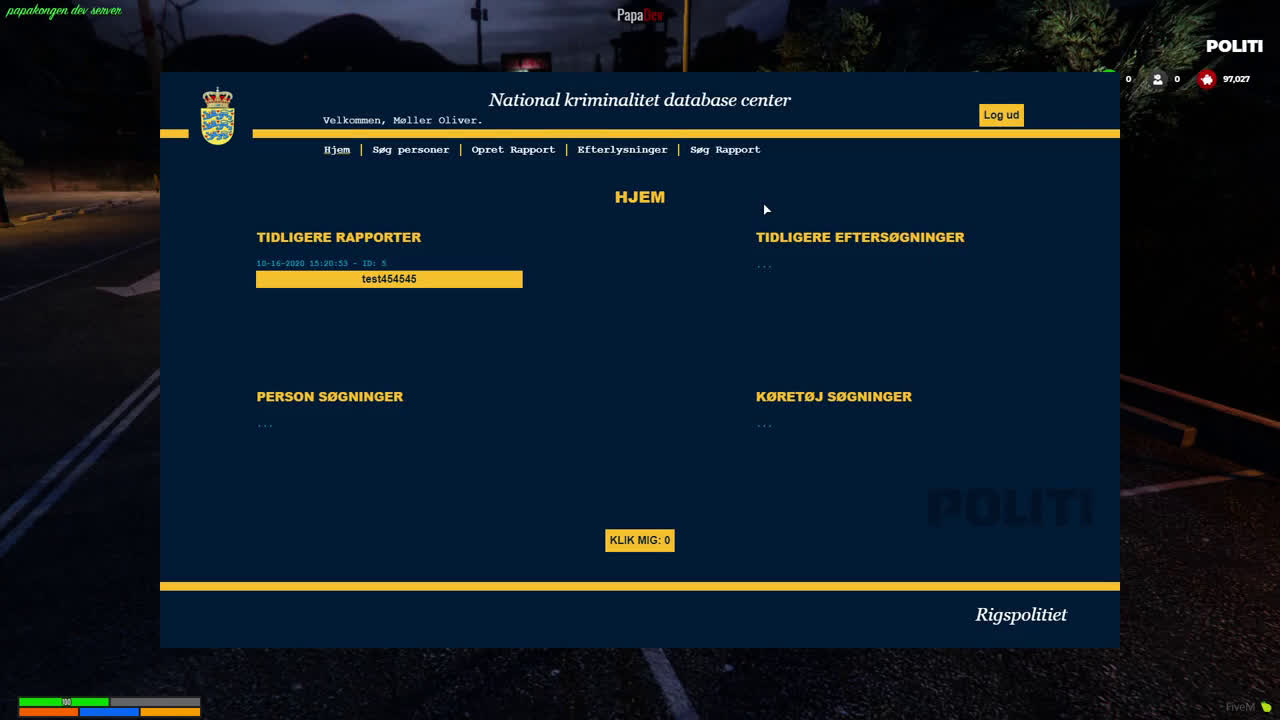The width and height of the screenshot is (1280, 720).
Task: Open the test454545 report
Action: (389, 279)
